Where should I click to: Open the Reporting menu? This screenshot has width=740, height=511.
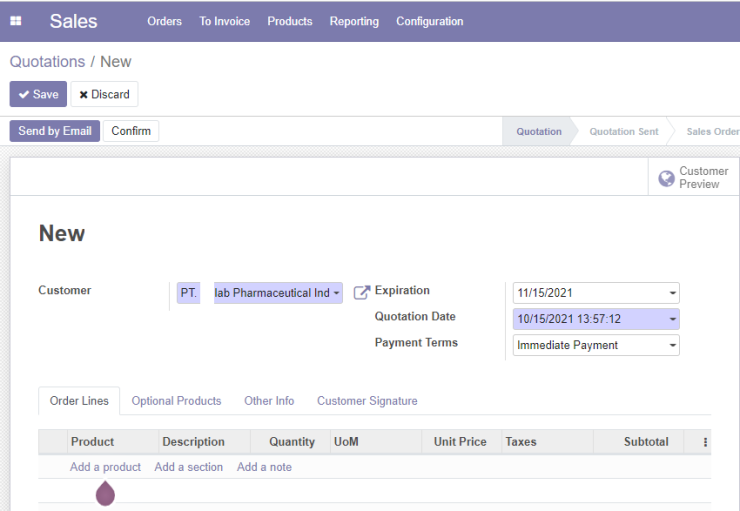354,21
